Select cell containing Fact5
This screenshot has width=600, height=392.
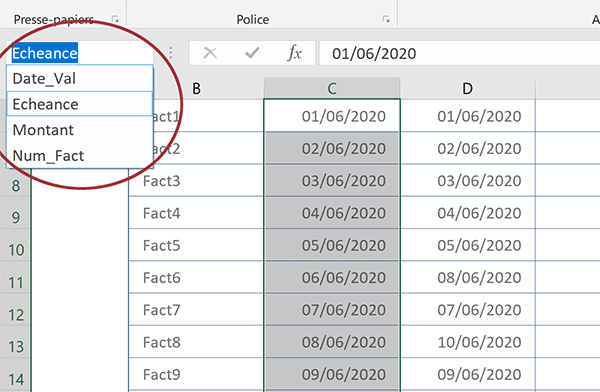click(x=196, y=245)
